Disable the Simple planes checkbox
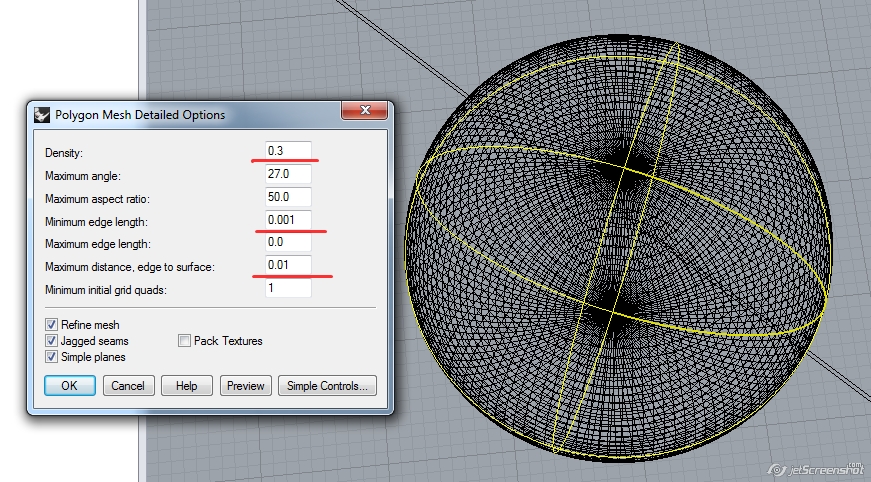This screenshot has width=871, height=482. (51, 357)
